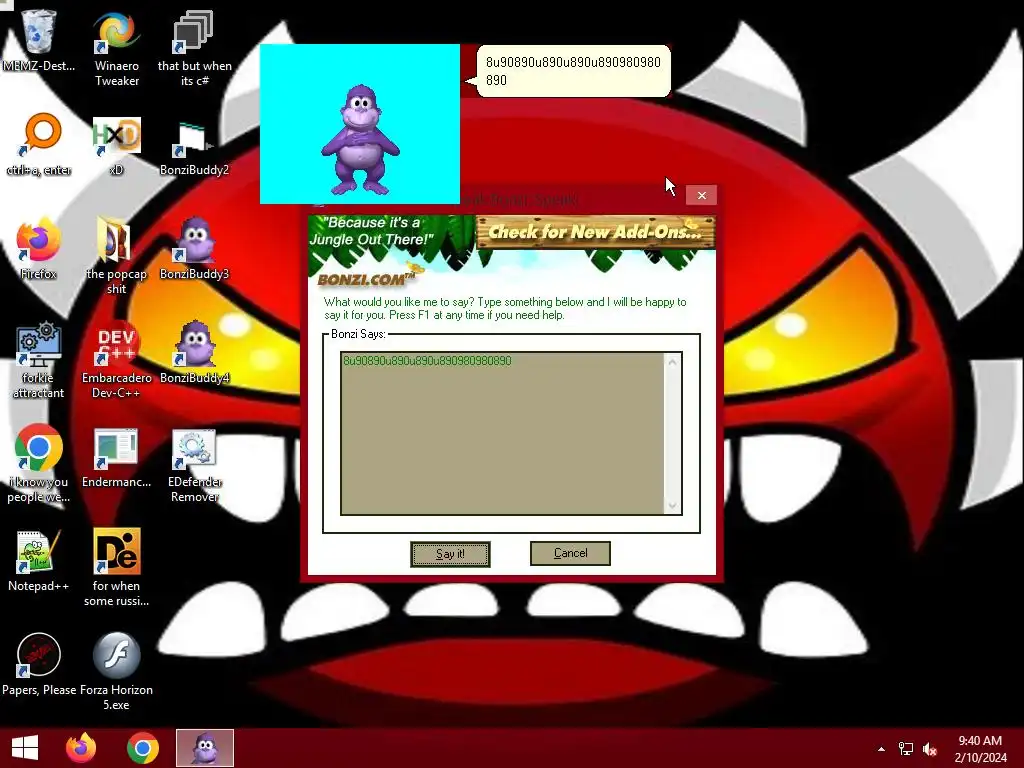The image size is (1024, 768).
Task: Click the Check for New Add-Ons banner
Action: coord(595,232)
